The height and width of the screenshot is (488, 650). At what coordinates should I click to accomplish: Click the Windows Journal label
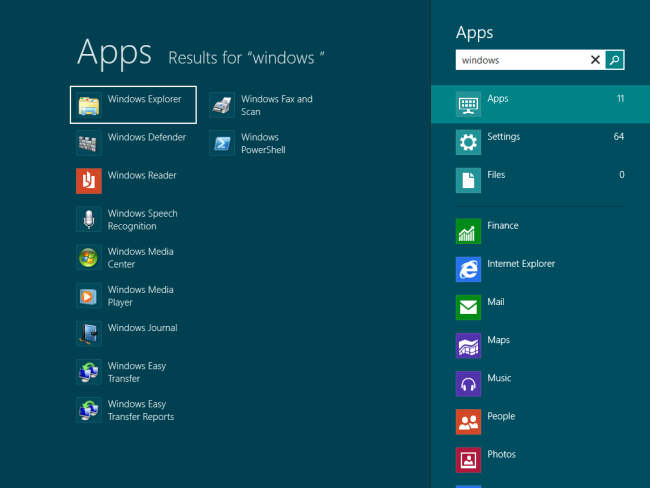pos(143,328)
